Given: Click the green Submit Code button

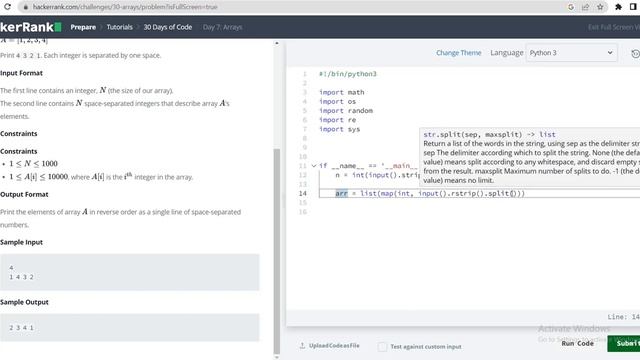Looking at the screenshot, I should [624, 343].
